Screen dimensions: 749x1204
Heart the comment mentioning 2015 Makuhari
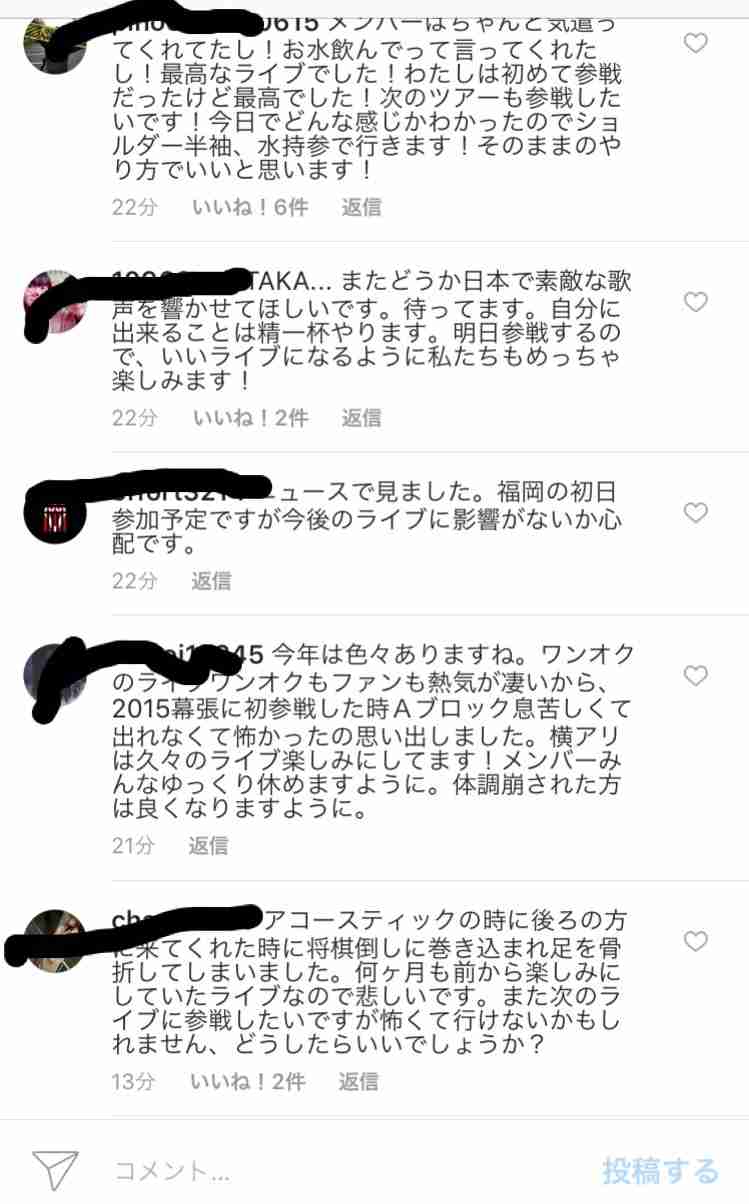coord(695,677)
